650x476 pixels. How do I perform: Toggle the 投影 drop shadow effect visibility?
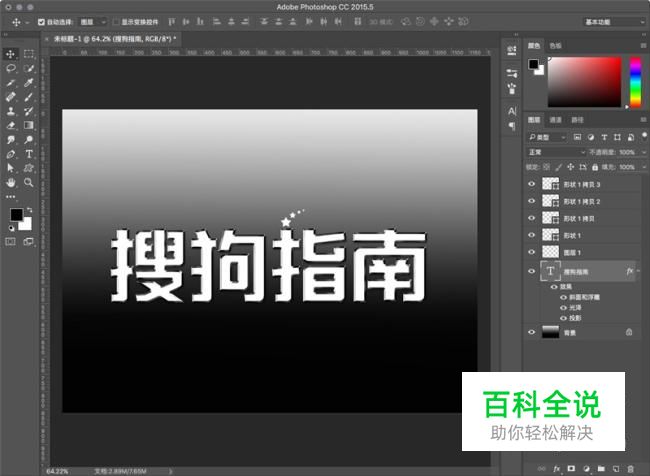click(x=563, y=318)
